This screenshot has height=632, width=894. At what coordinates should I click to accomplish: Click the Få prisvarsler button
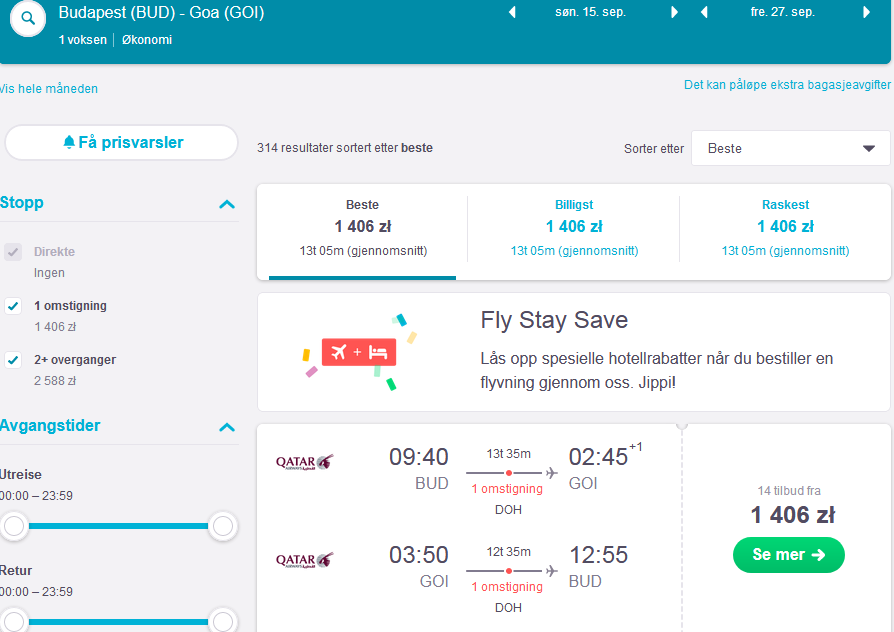121,143
